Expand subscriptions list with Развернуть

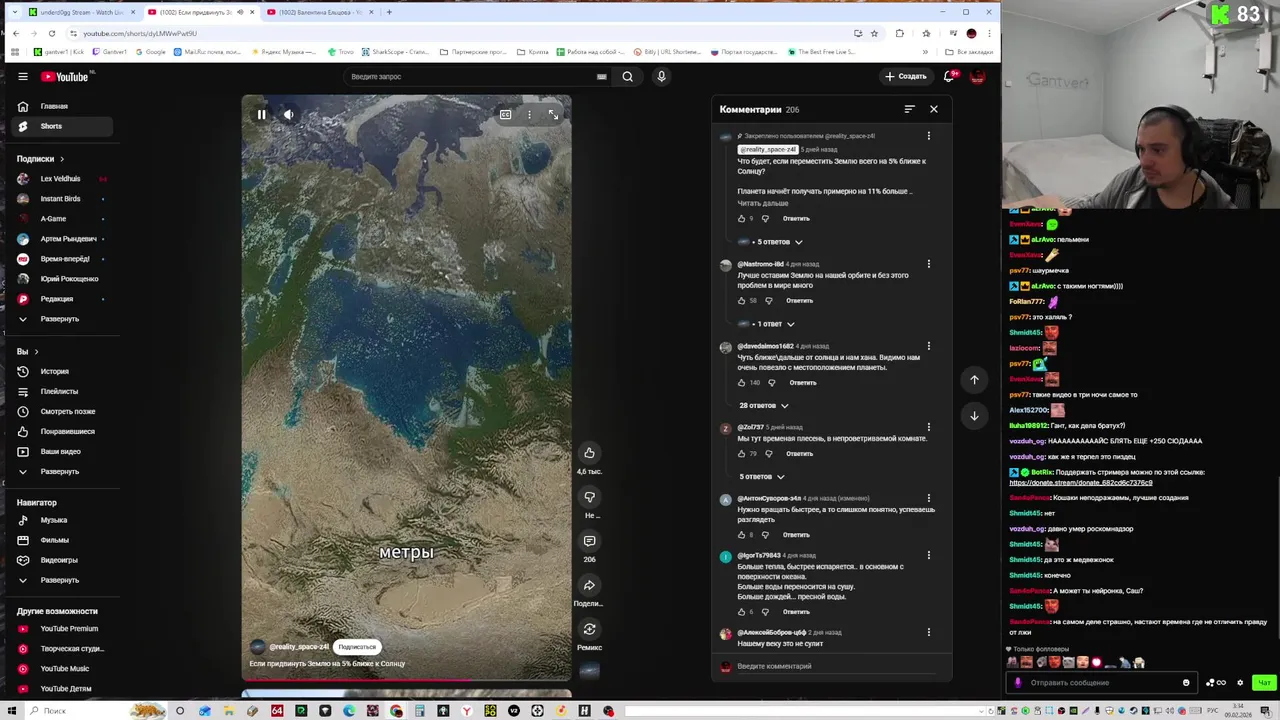(x=62, y=319)
